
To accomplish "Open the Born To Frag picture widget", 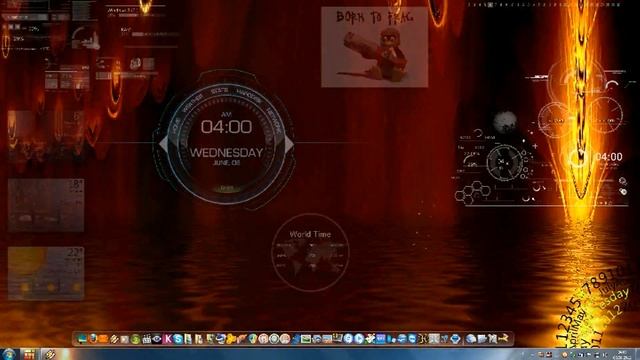I will [374, 47].
